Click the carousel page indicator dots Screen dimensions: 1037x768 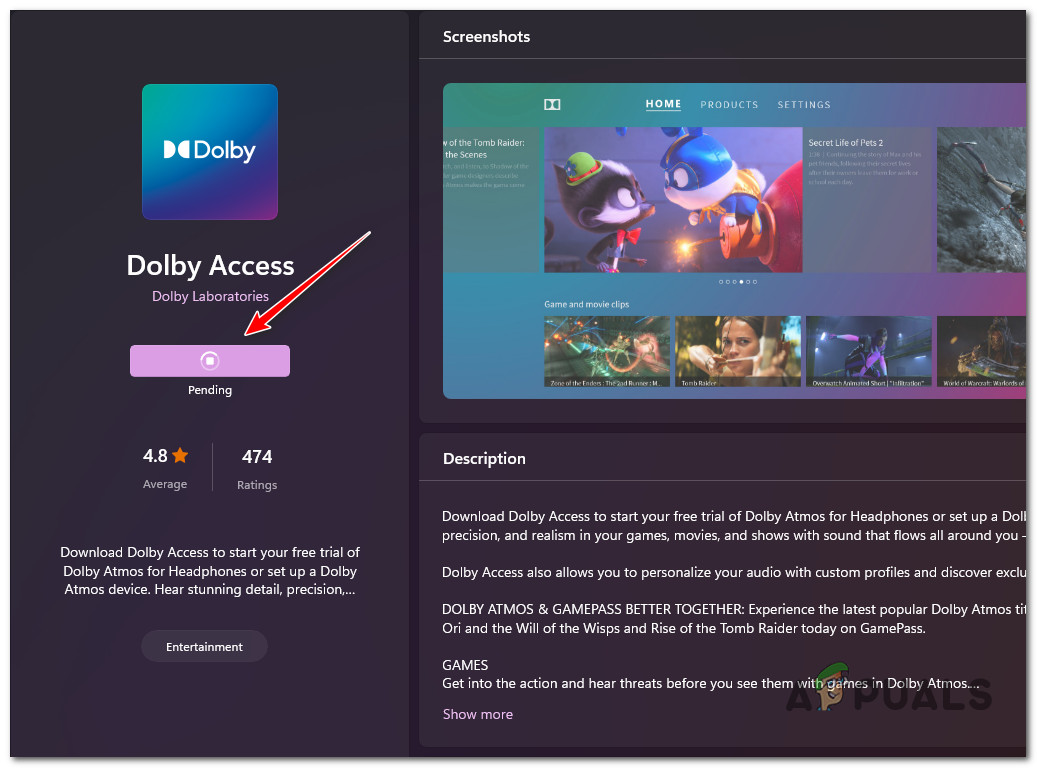point(738,282)
